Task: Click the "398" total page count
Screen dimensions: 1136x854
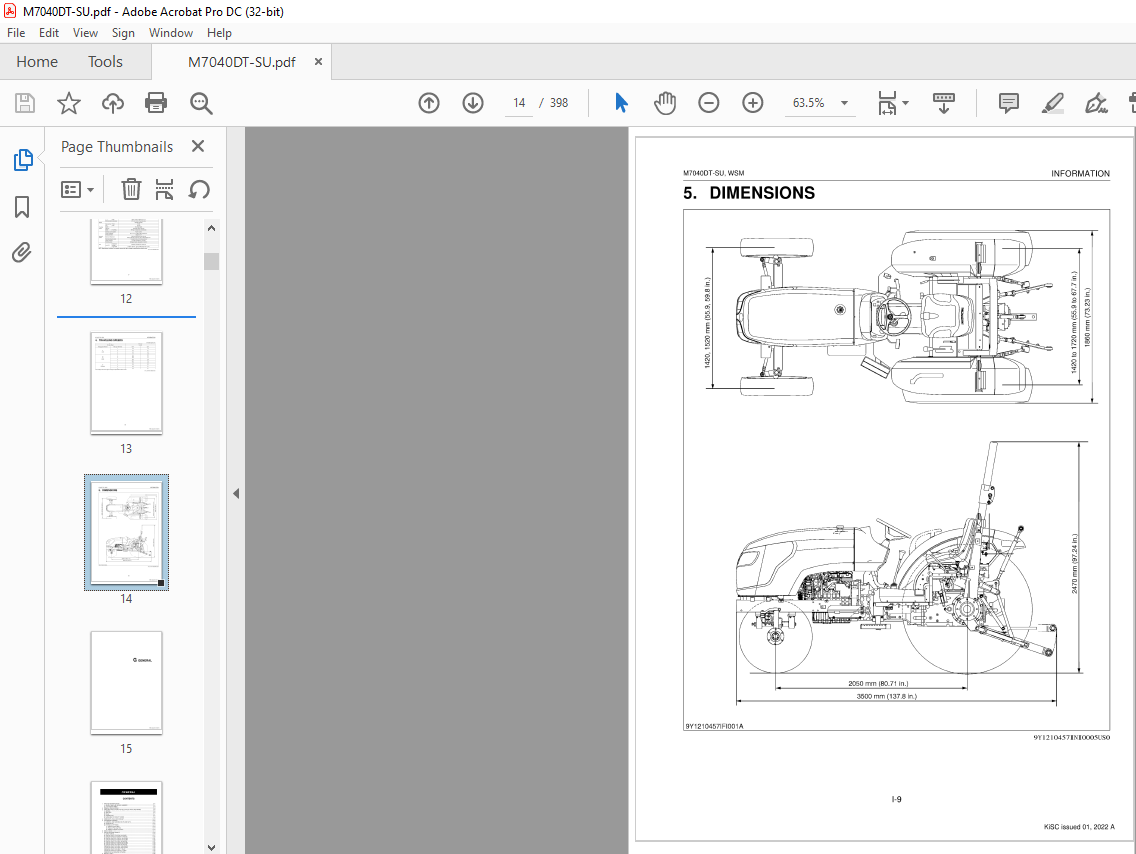Action: [559, 103]
